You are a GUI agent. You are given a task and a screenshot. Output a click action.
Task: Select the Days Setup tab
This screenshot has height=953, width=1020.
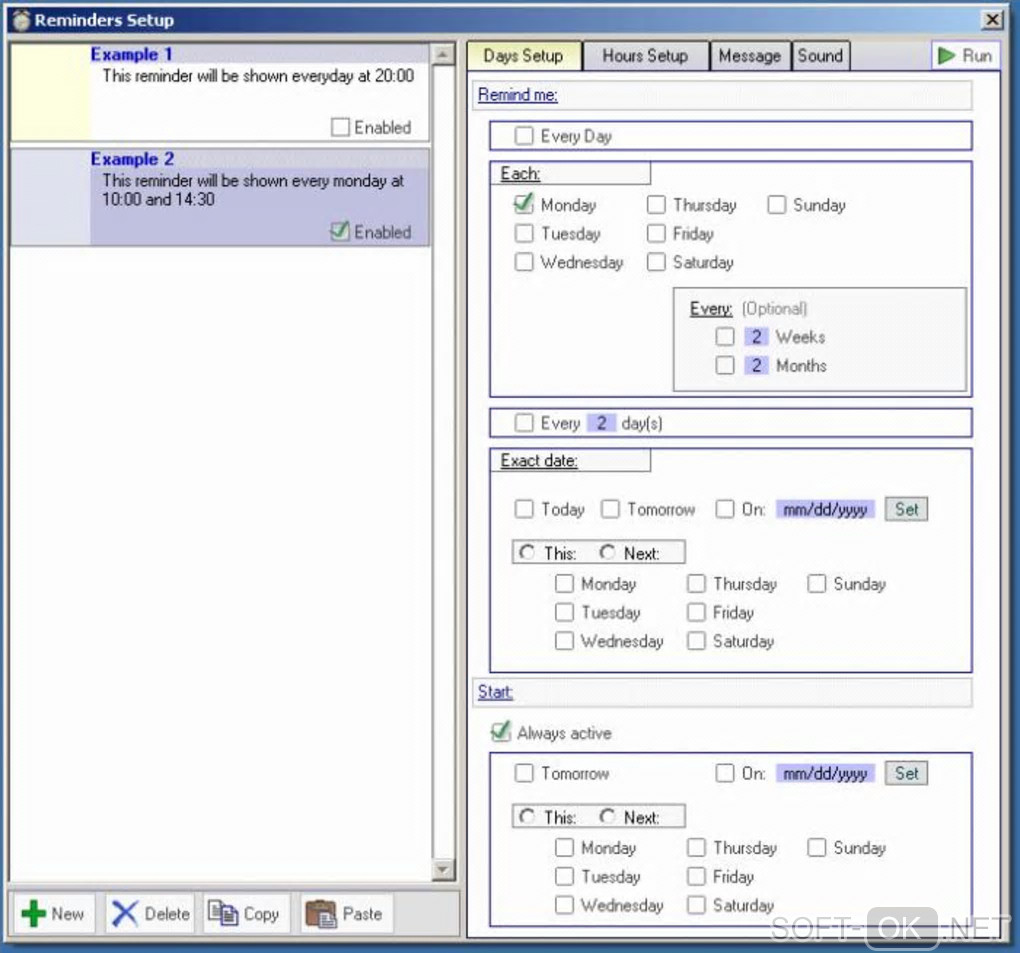pyautogui.click(x=524, y=56)
